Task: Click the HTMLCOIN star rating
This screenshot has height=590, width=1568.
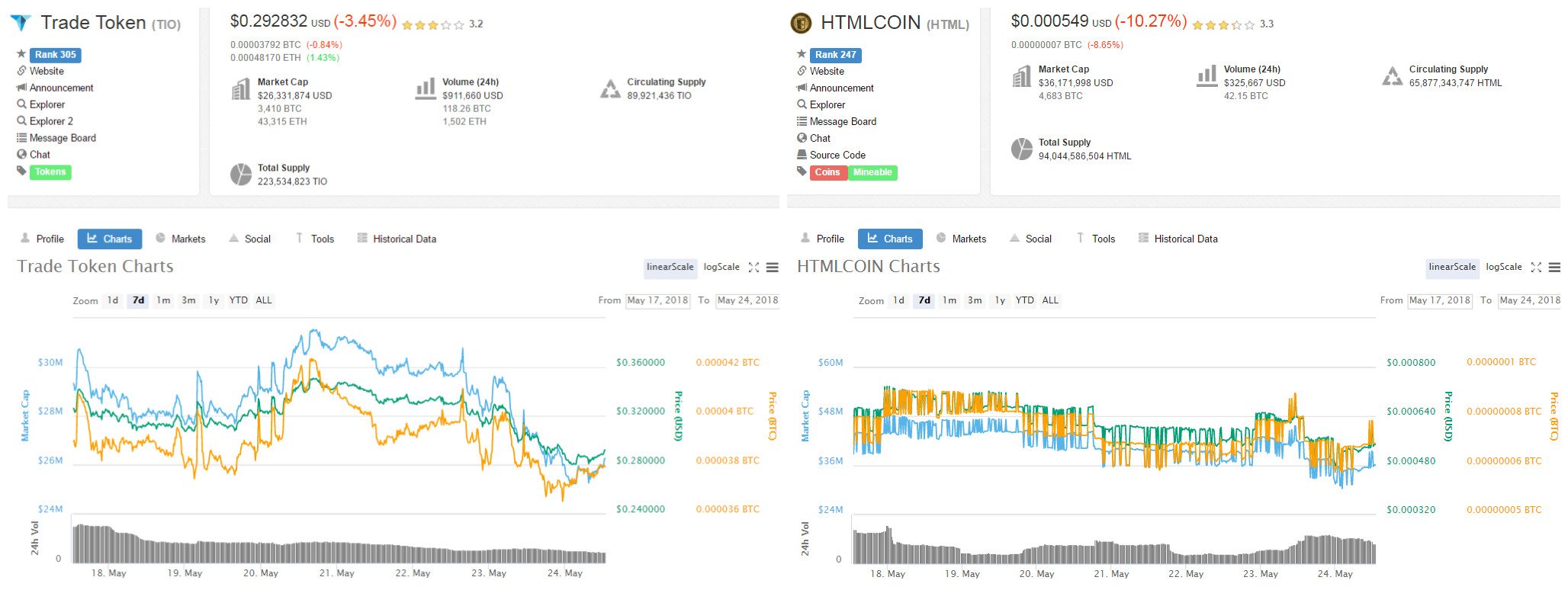Action: (1223, 25)
